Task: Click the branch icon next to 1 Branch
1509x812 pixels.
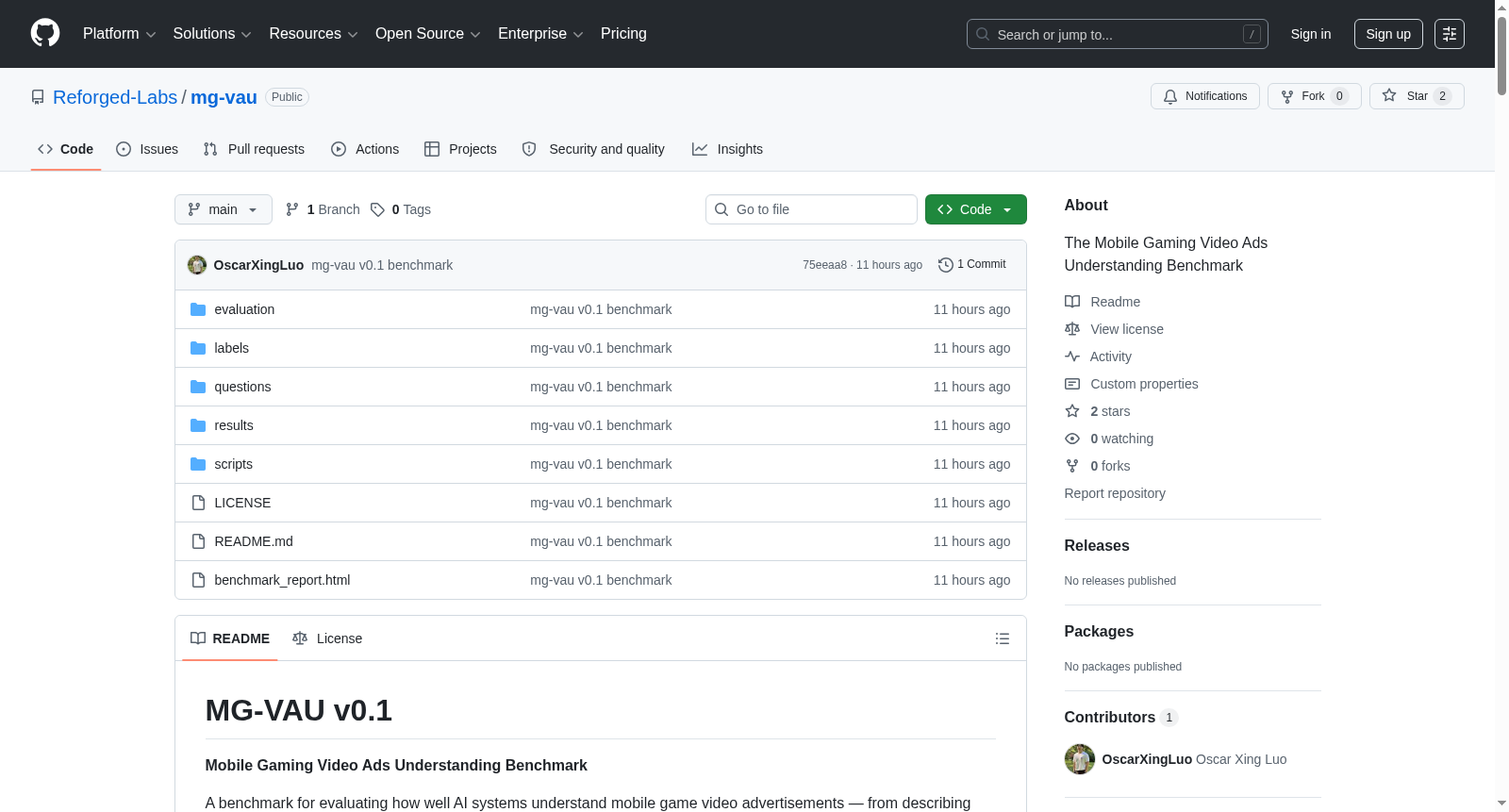Action: pyautogui.click(x=292, y=209)
